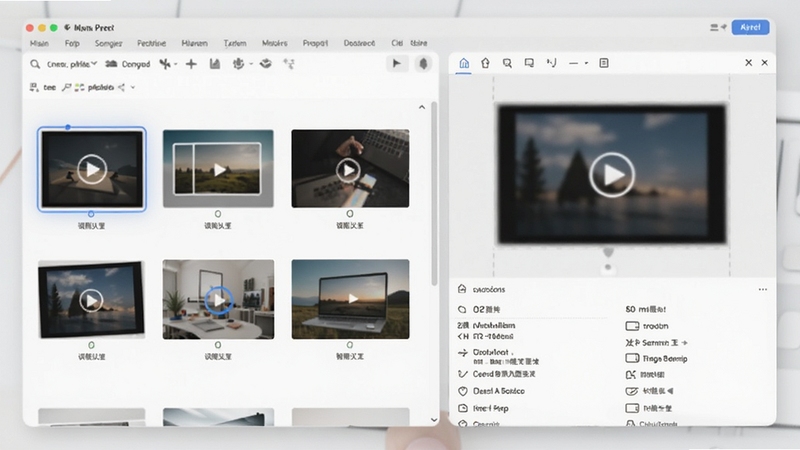Screen dimensions: 800x450
Task: Select the split-screen meadow video thumbnail
Action: click(x=218, y=169)
